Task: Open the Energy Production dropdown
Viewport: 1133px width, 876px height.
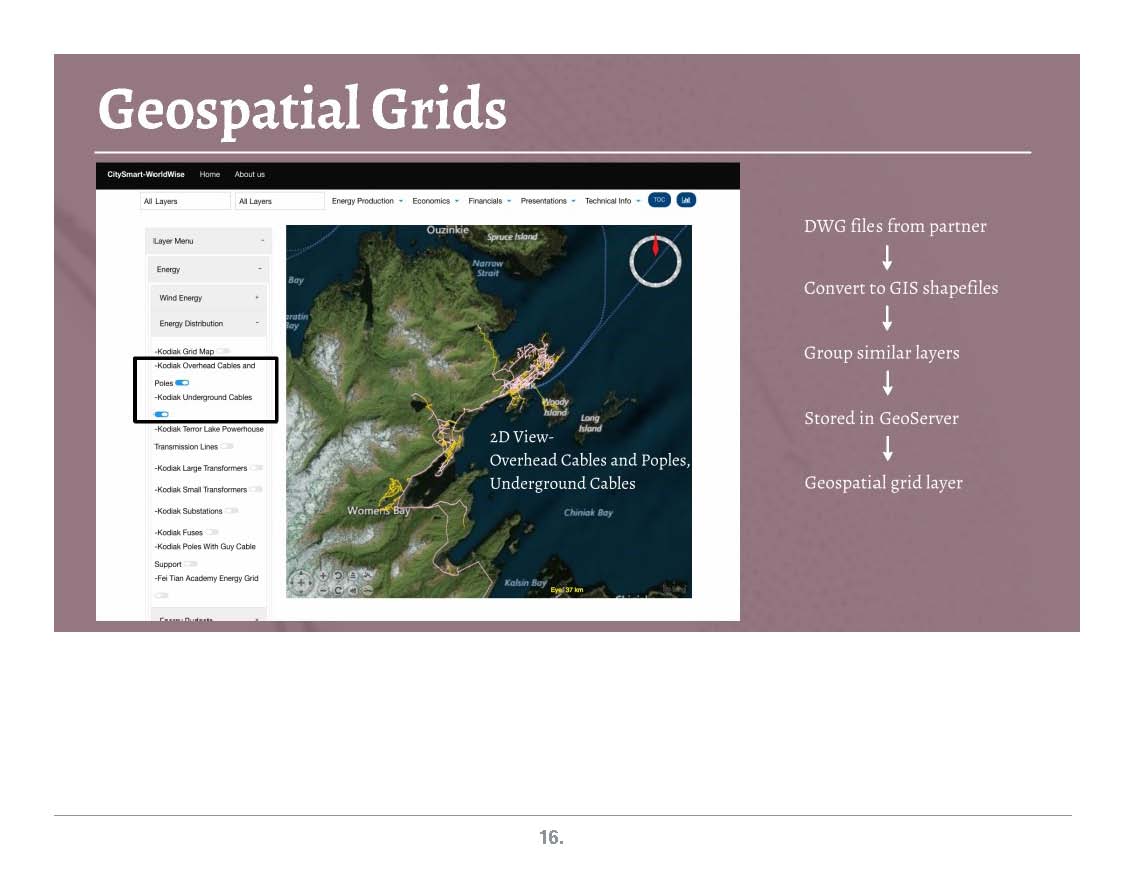Action: pos(367,201)
